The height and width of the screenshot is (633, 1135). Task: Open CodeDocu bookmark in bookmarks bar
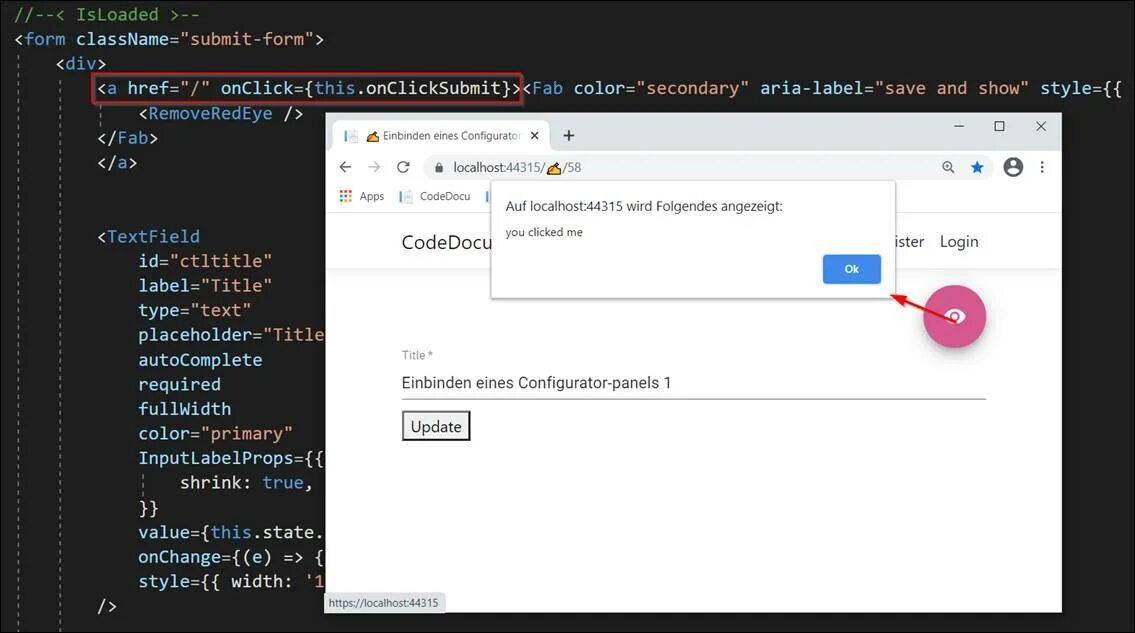pos(435,196)
